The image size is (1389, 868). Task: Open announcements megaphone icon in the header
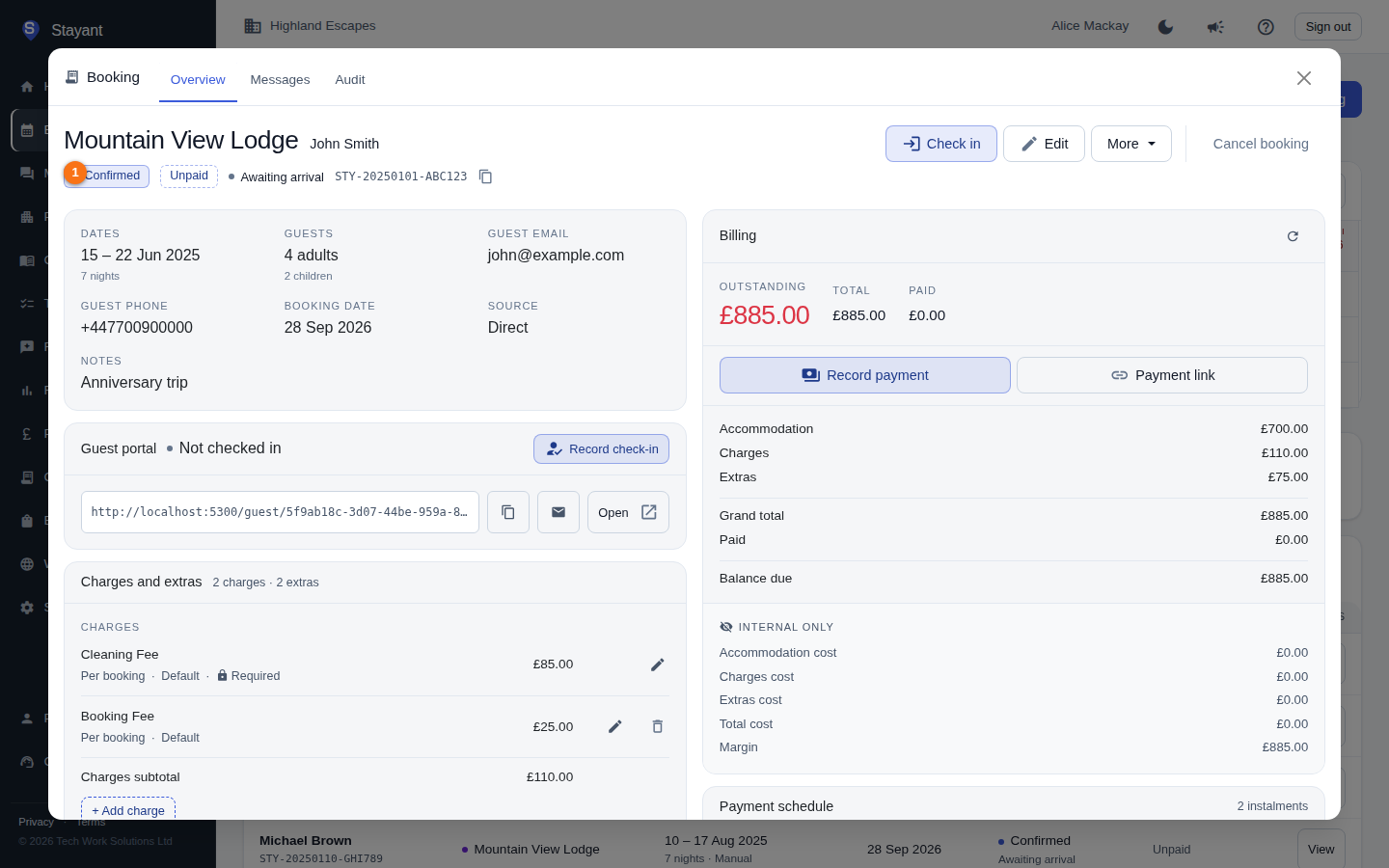[x=1215, y=27]
